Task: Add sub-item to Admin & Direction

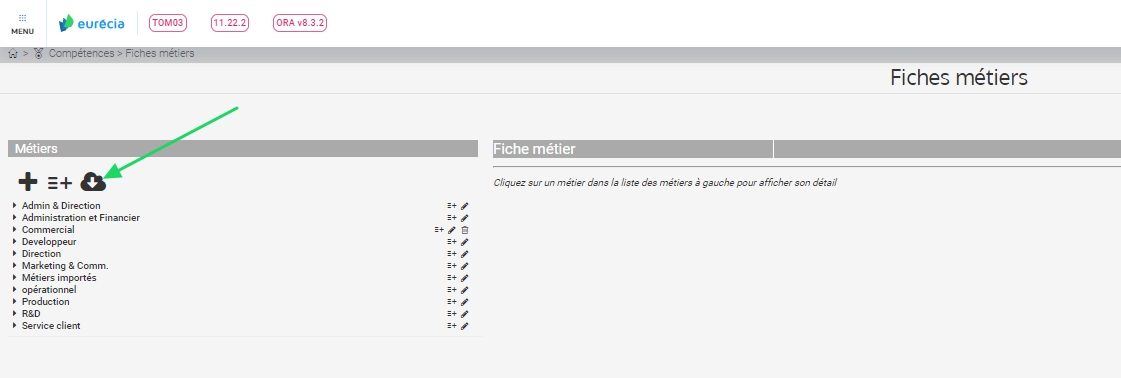Action: [x=452, y=206]
